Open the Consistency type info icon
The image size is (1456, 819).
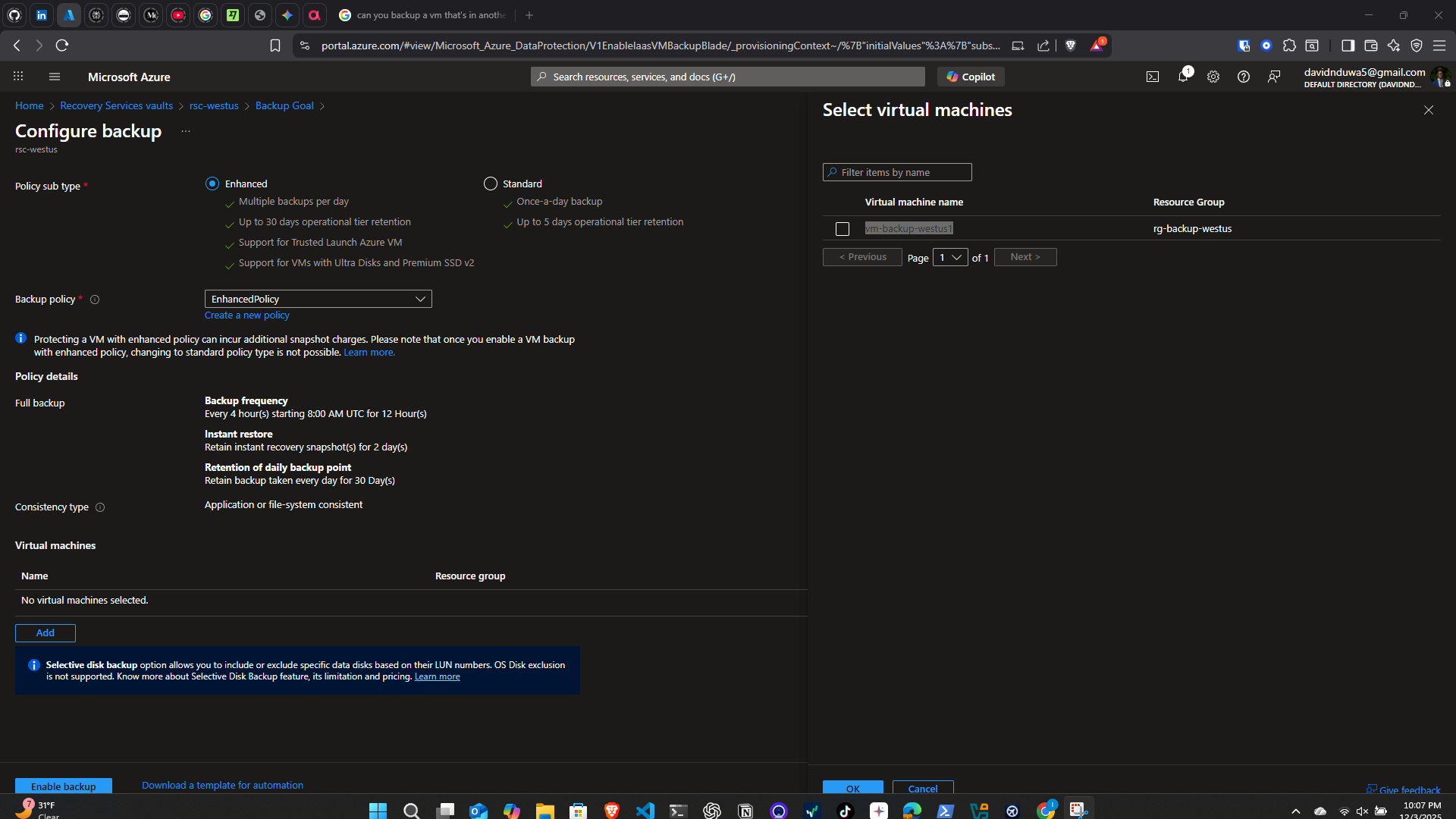[x=100, y=507]
